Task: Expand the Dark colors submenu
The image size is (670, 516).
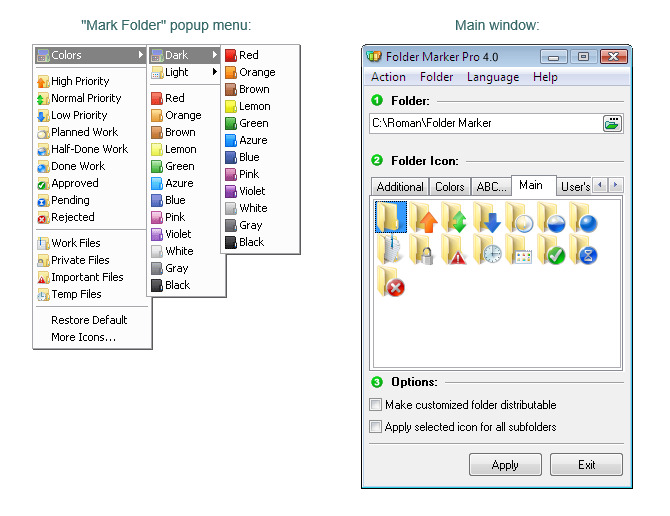Action: point(185,55)
